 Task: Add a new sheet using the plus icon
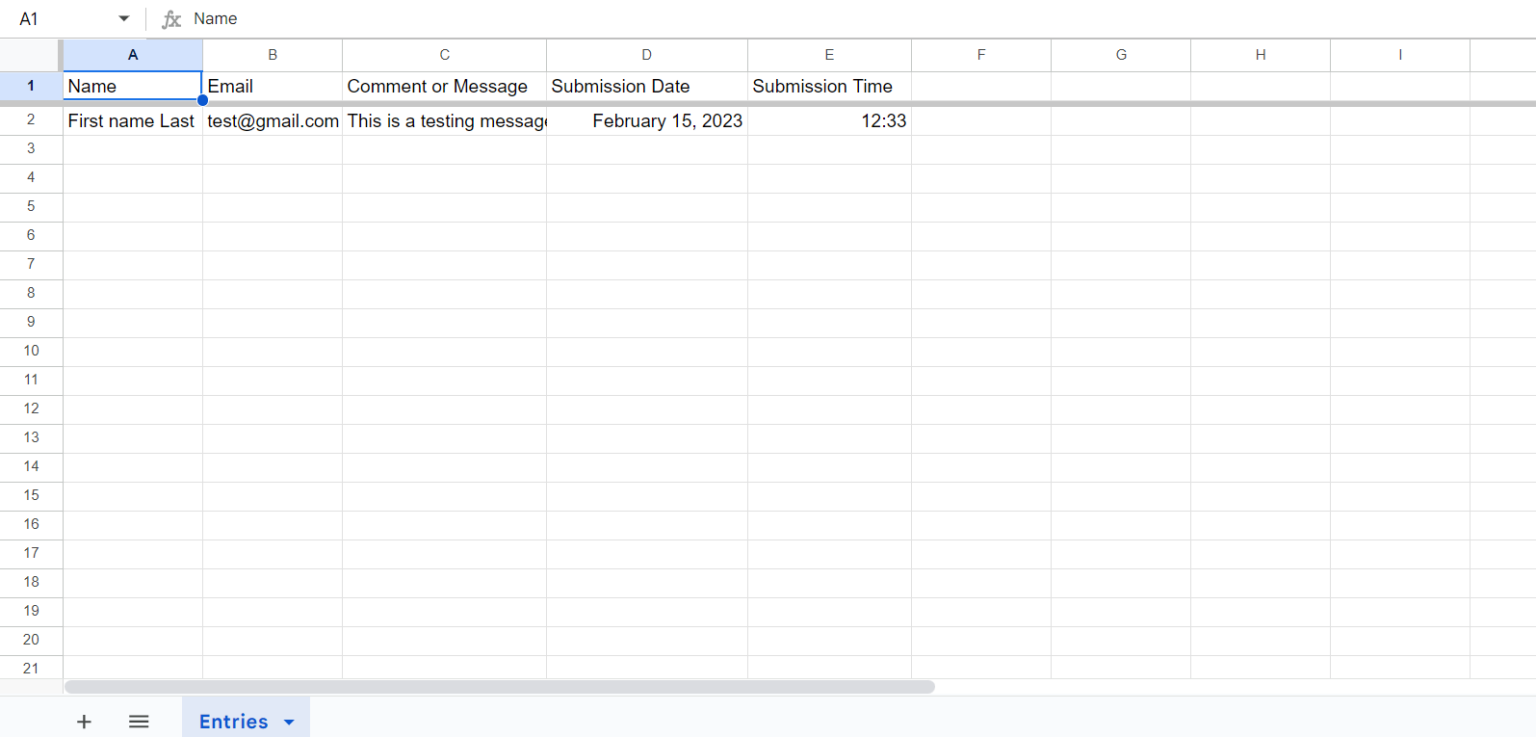click(x=84, y=721)
